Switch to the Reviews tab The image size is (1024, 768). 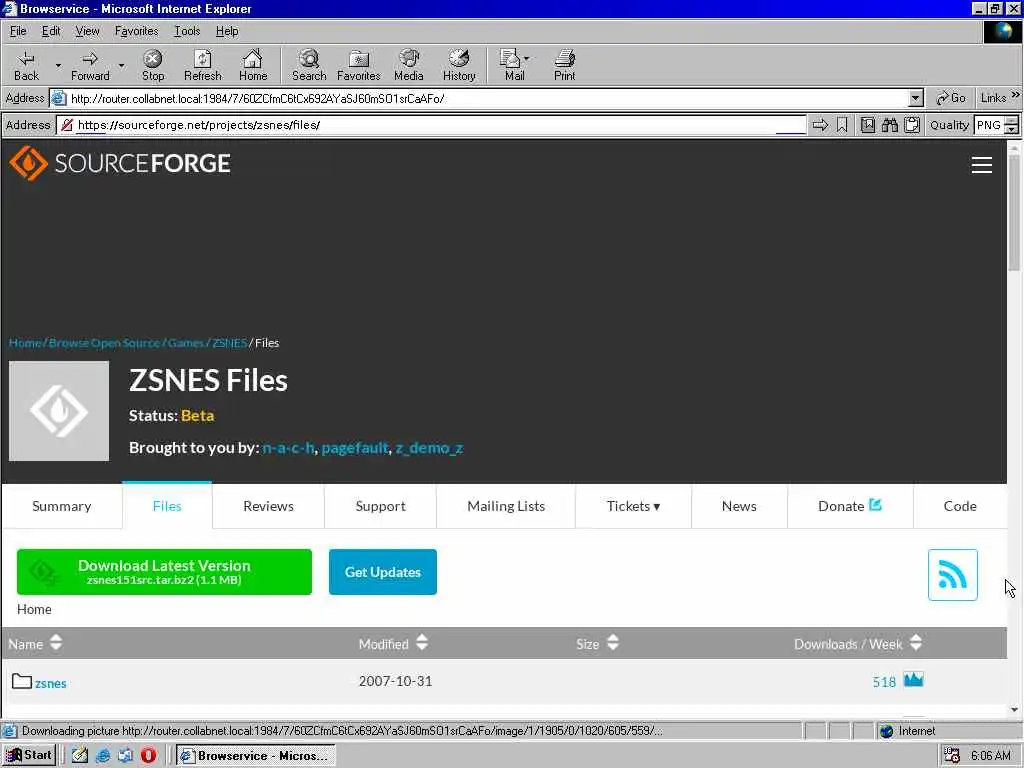click(x=268, y=506)
